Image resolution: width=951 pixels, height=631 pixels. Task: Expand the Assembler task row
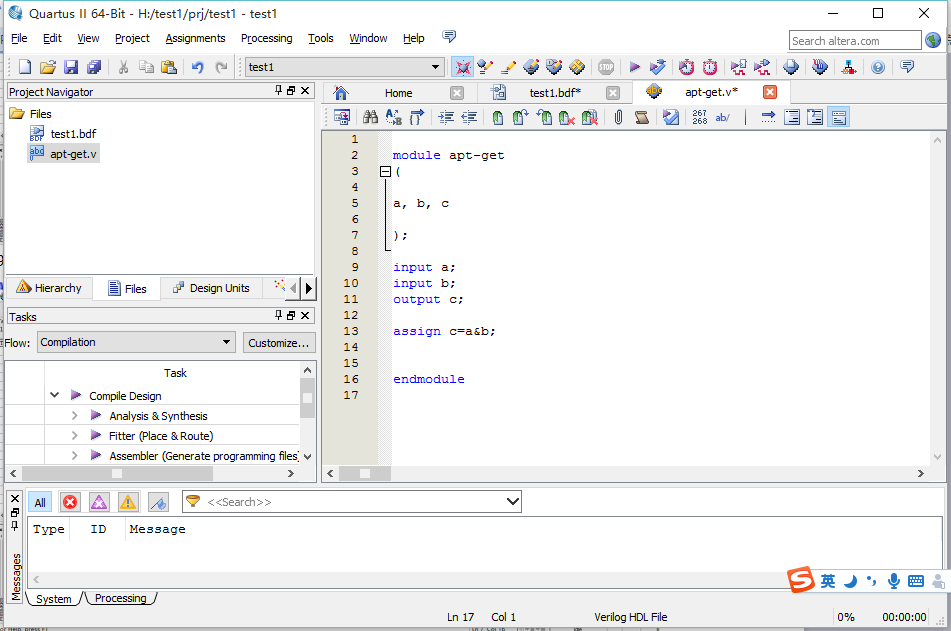coord(75,455)
